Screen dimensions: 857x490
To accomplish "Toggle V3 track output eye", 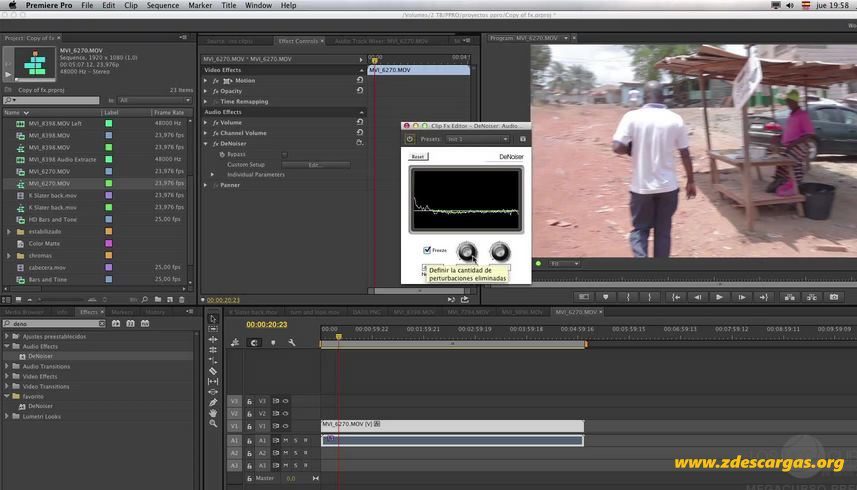I will pyautogui.click(x=285, y=401).
